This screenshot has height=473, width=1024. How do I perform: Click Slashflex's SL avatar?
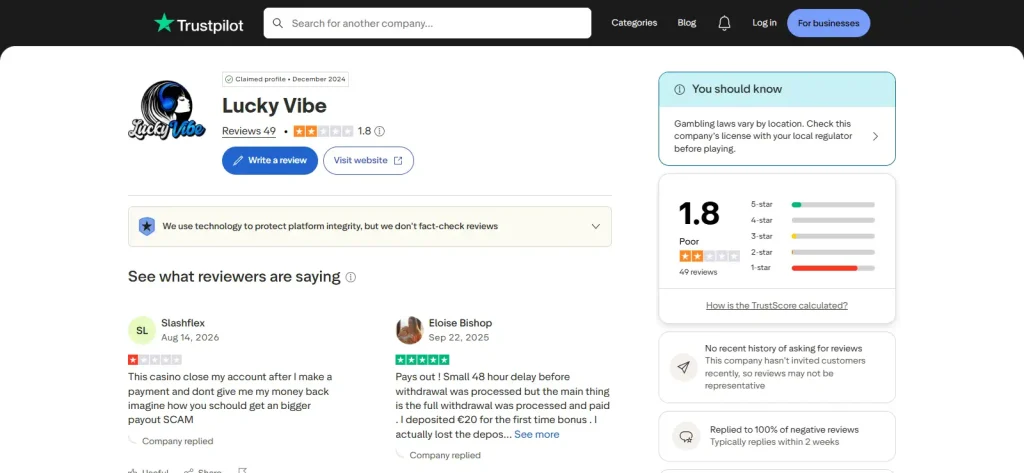pyautogui.click(x=142, y=330)
